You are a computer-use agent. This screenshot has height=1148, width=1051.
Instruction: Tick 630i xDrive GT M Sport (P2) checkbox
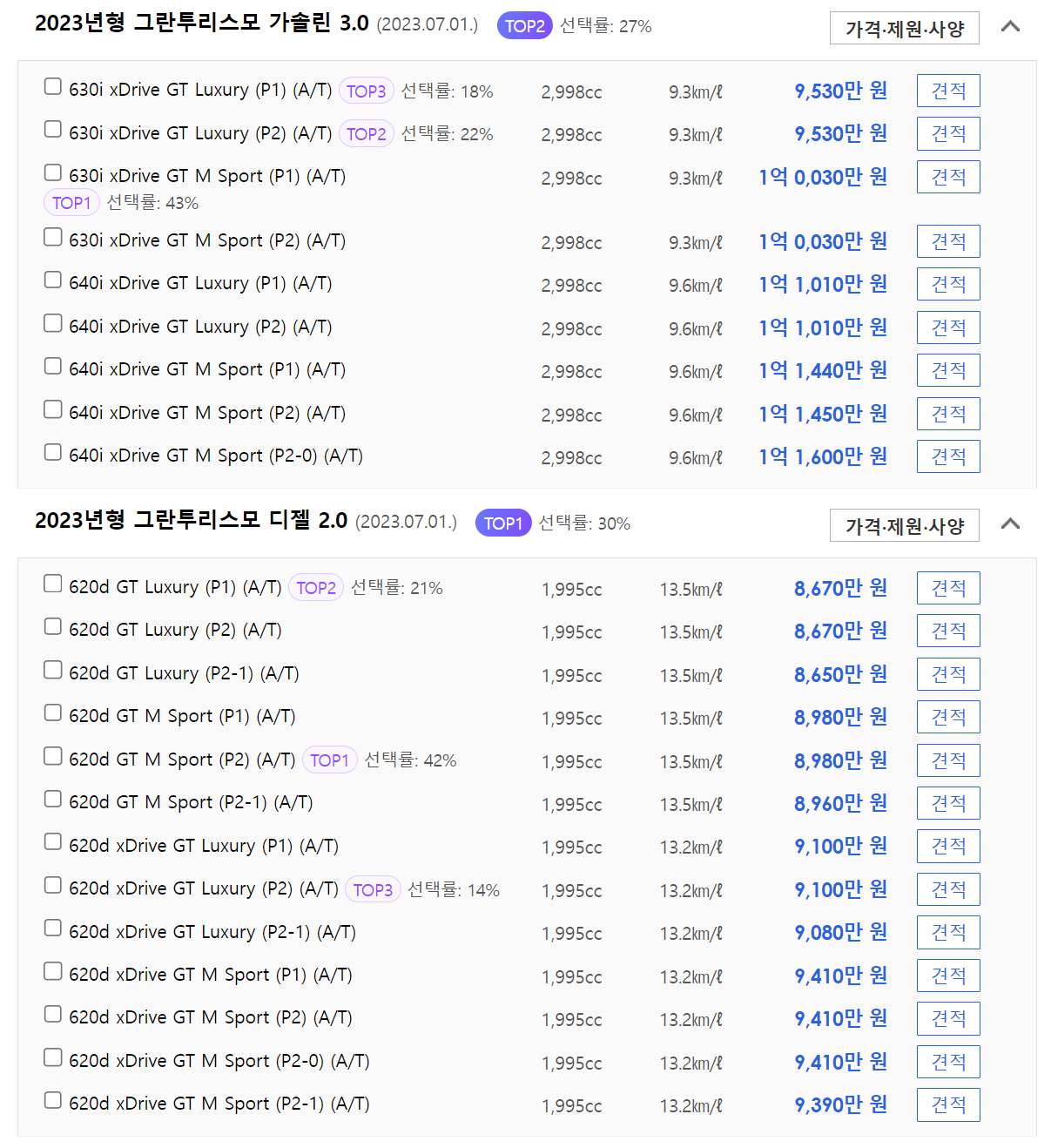pos(53,237)
